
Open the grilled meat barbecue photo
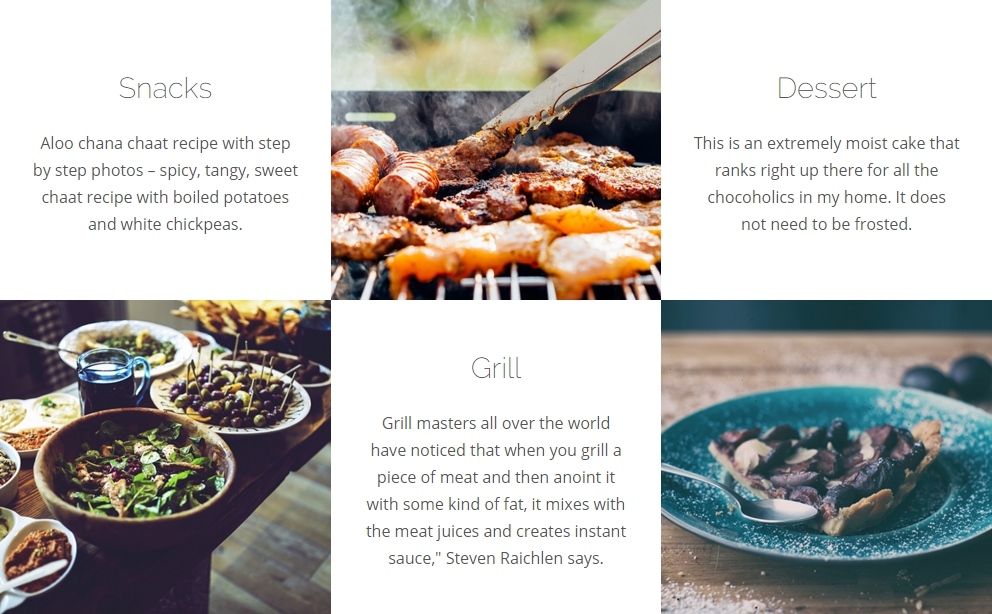[x=496, y=149]
